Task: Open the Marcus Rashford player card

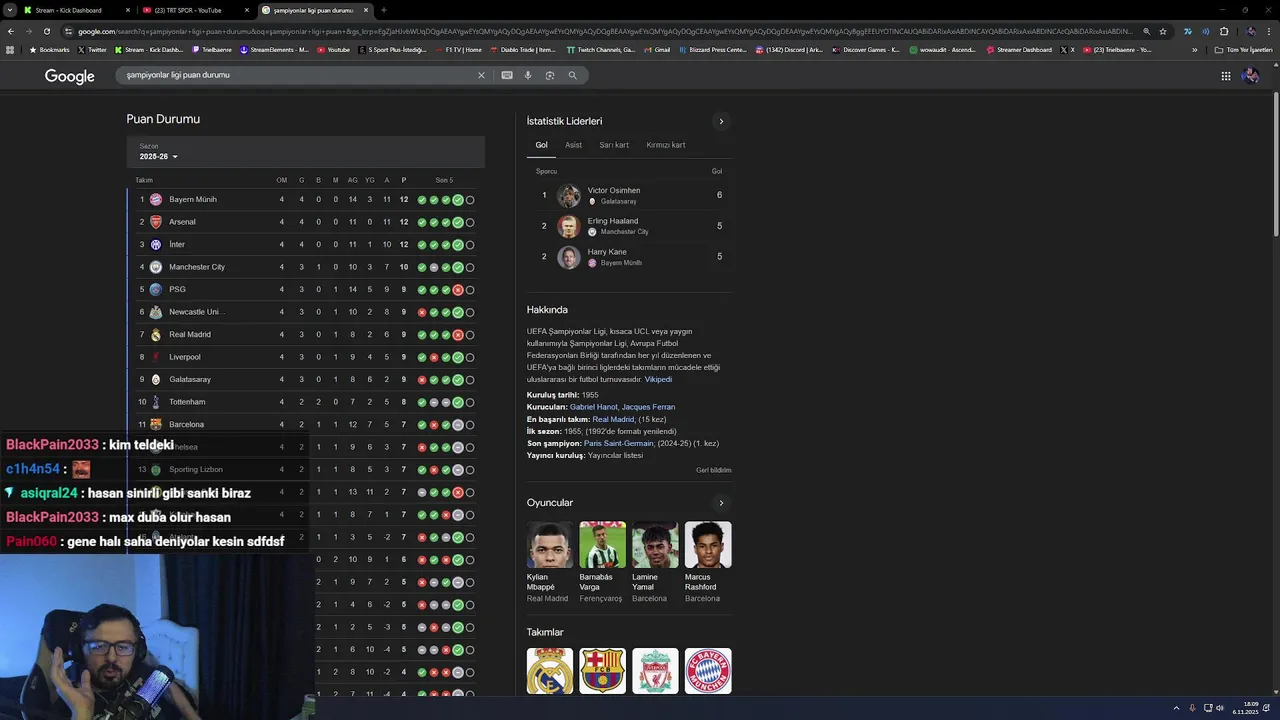Action: (x=708, y=562)
